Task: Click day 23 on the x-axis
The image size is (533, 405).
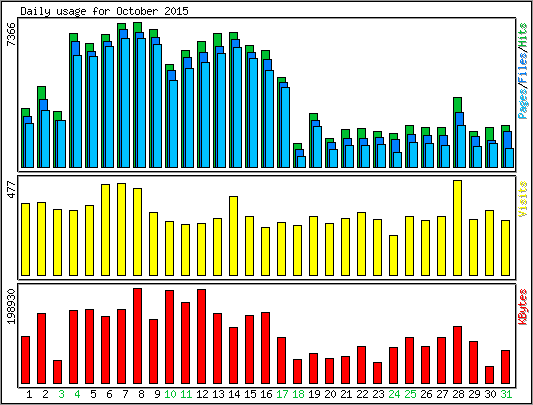Action: (x=378, y=394)
